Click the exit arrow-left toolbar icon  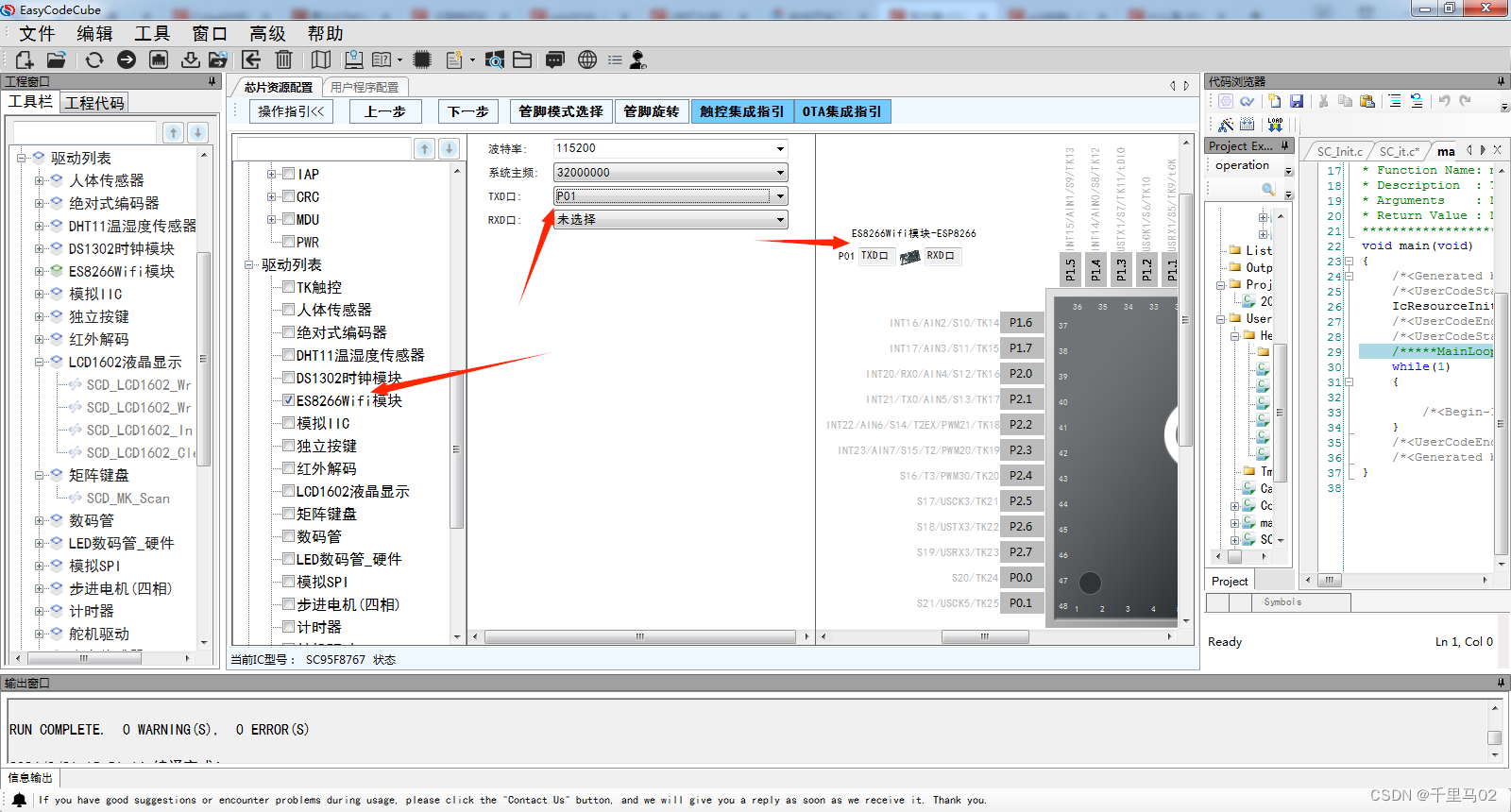251,59
